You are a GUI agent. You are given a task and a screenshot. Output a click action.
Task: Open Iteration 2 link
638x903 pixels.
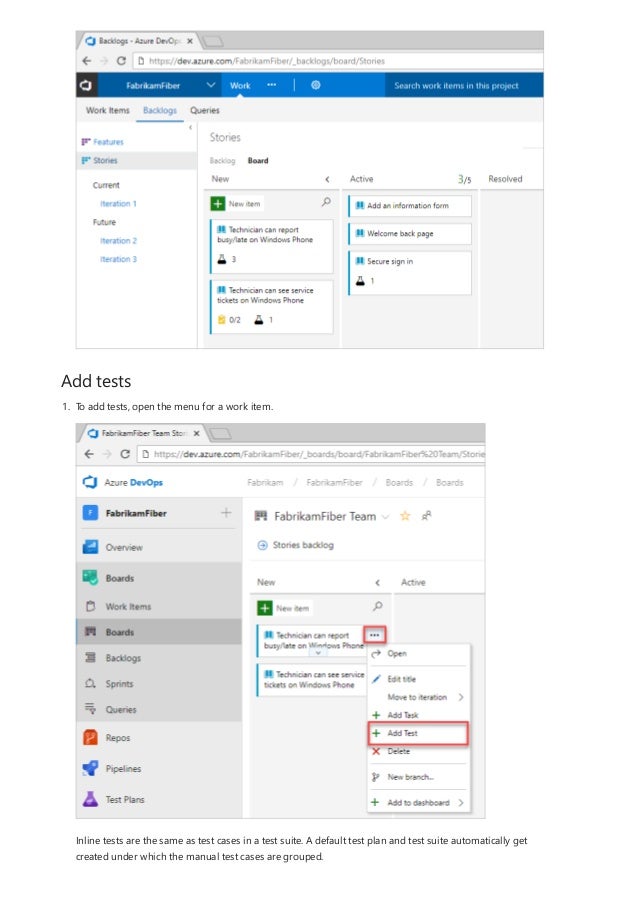pyautogui.click(x=118, y=241)
